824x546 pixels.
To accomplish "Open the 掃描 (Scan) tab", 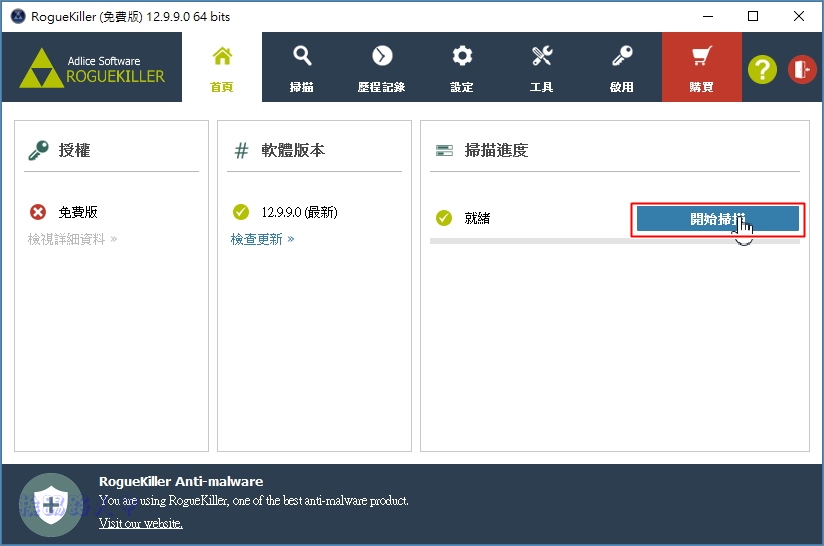I will [x=302, y=67].
